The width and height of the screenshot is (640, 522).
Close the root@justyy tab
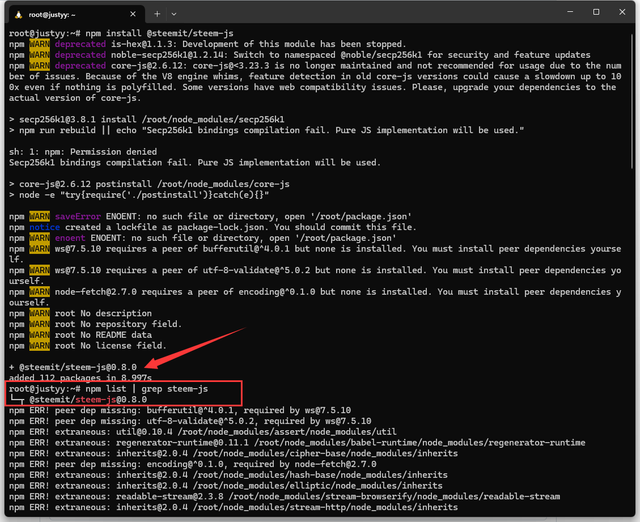point(133,14)
